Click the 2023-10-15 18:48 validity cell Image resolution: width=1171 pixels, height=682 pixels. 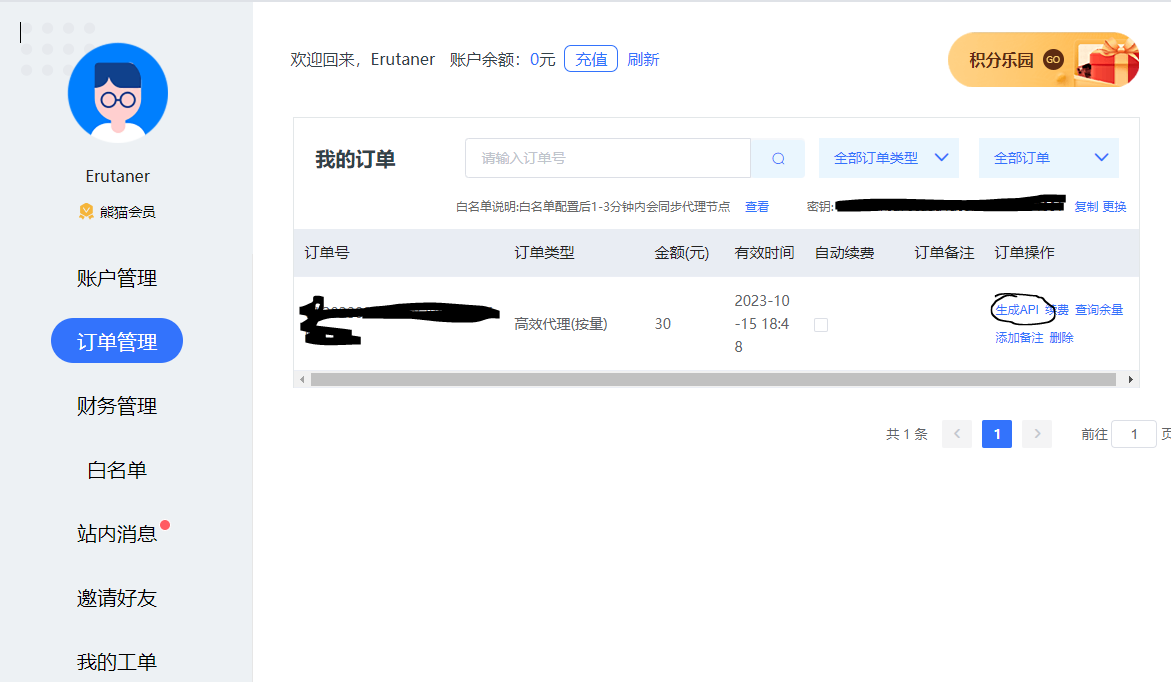(x=762, y=323)
